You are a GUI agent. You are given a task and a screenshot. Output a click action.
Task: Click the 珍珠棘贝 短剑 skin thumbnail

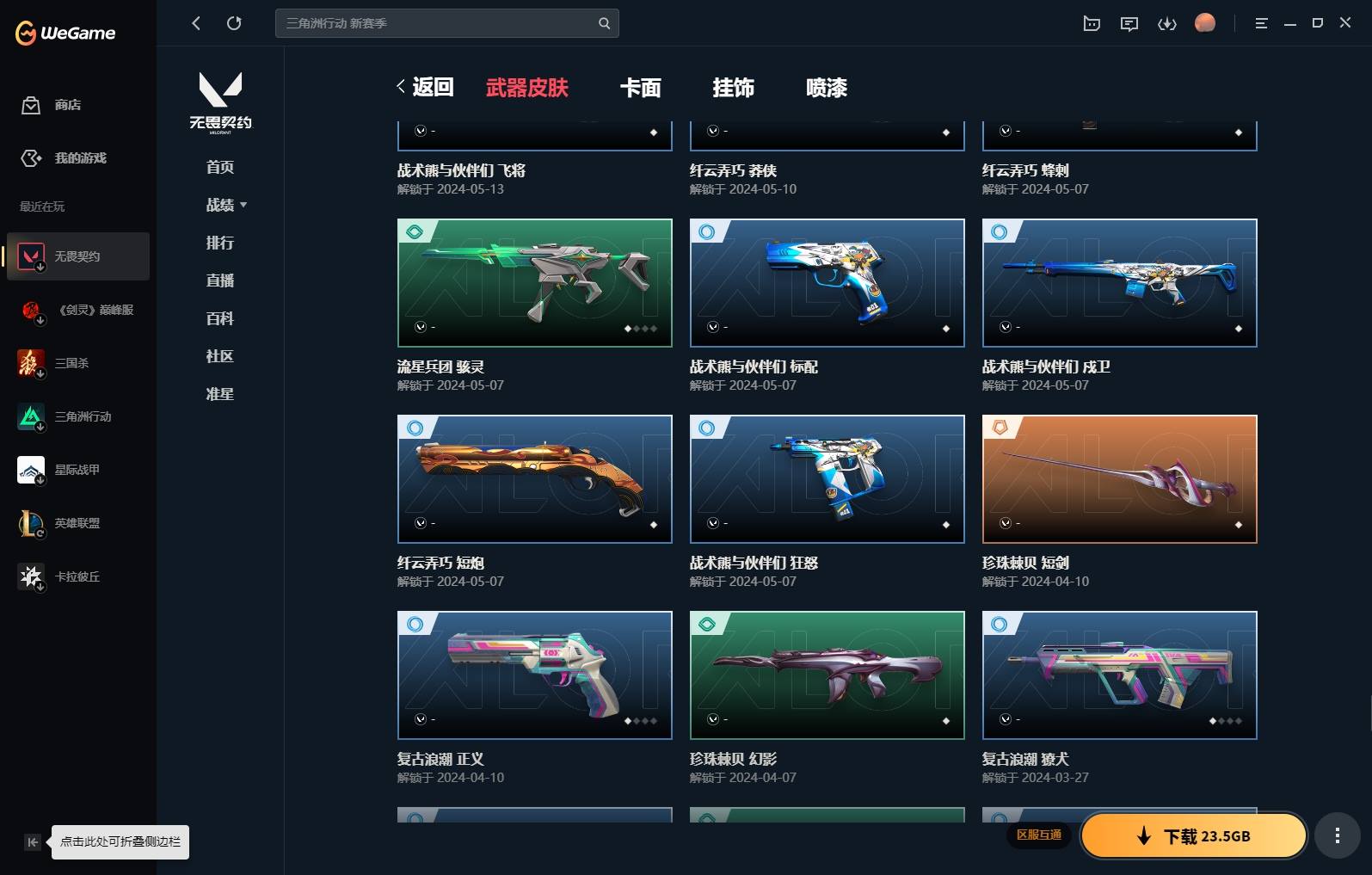click(1120, 479)
